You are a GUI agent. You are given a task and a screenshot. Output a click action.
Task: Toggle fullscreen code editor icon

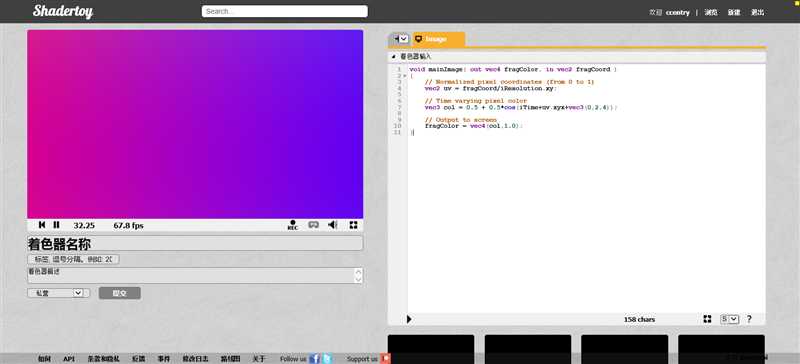click(707, 319)
